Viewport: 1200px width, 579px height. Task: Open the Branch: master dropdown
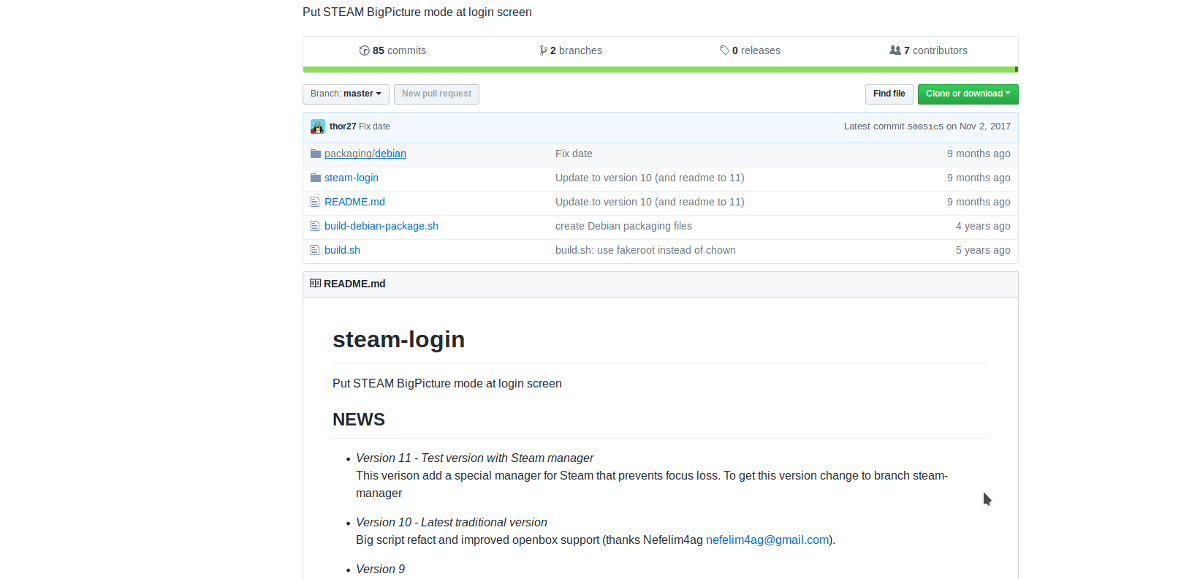click(346, 94)
